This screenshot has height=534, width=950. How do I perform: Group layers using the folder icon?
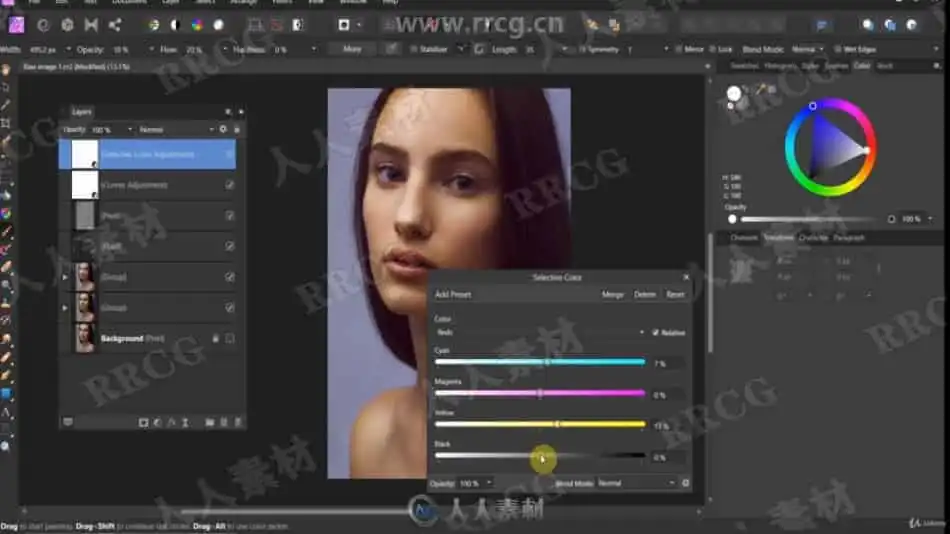[210, 422]
